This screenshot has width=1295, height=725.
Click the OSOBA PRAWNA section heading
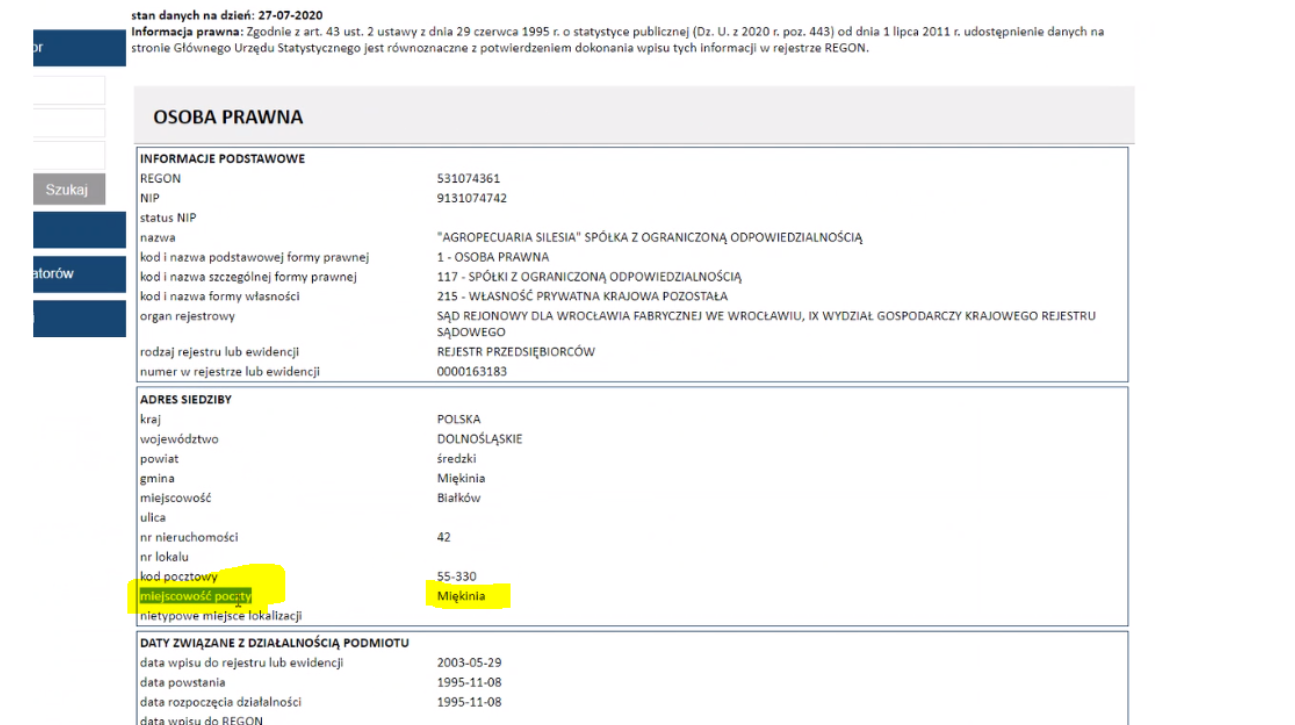click(228, 117)
